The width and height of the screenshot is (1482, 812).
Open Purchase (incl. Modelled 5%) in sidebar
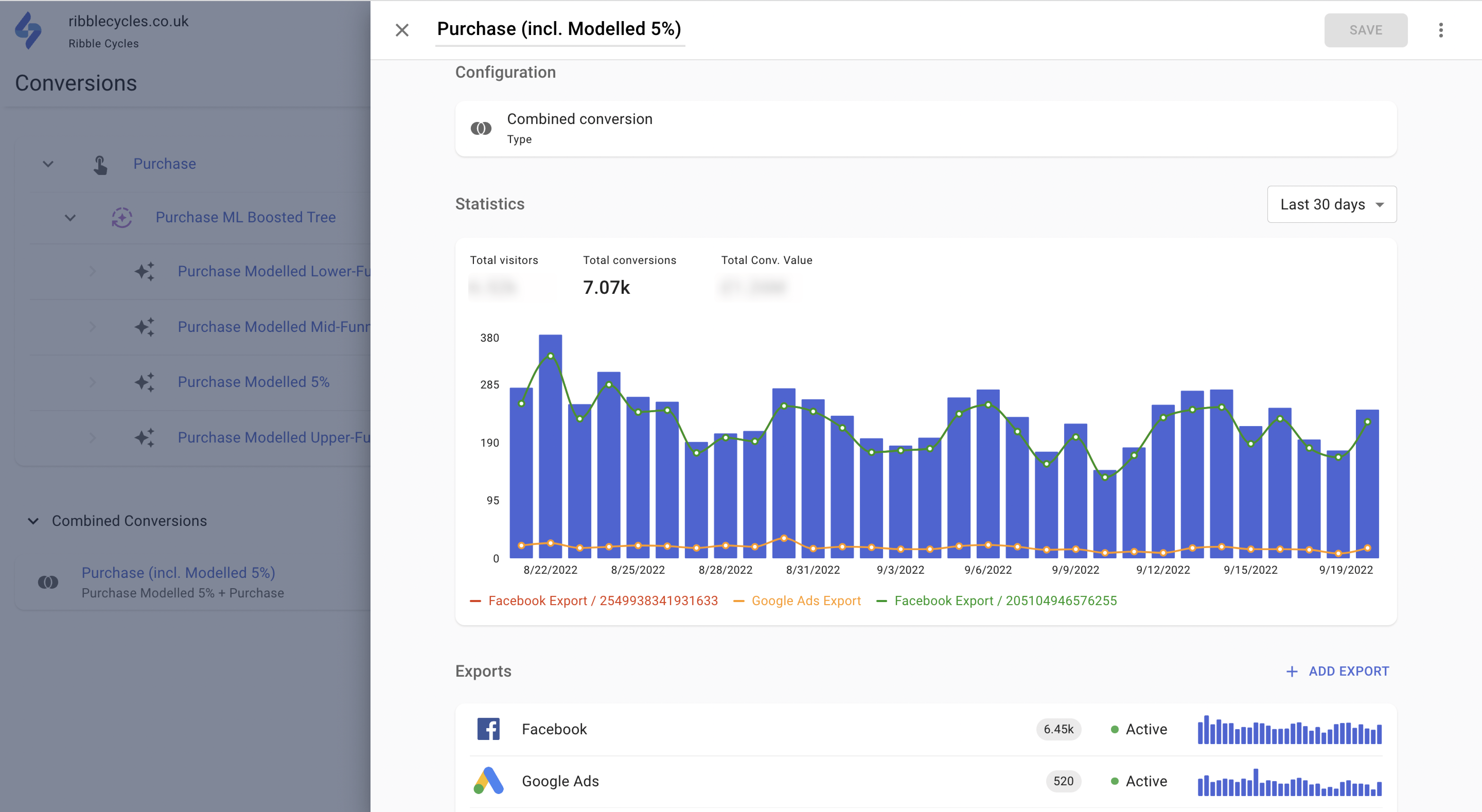pyautogui.click(x=178, y=573)
